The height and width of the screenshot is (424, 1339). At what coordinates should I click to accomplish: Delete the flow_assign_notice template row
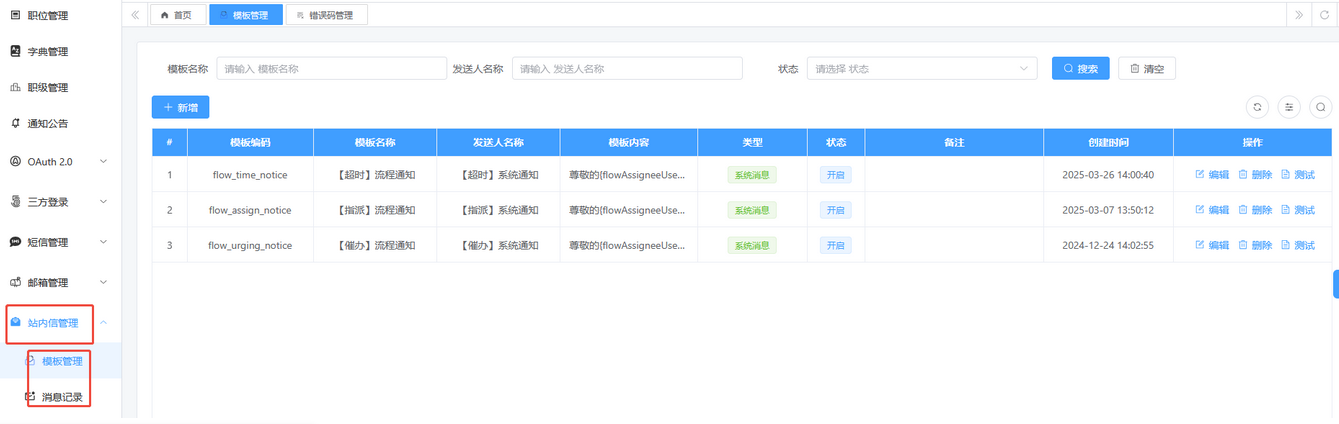pos(1255,210)
